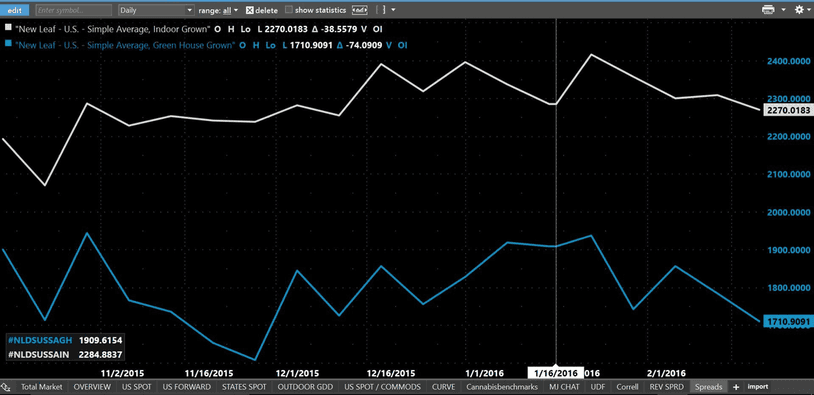Click the 12/16/2015 date axis label
The width and height of the screenshot is (814, 395).
tap(390, 373)
